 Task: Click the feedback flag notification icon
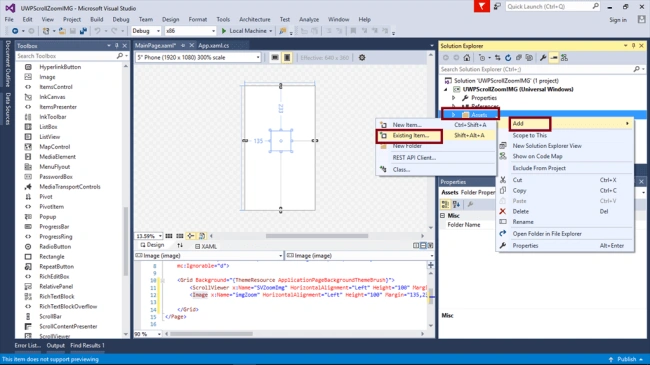(482, 6)
